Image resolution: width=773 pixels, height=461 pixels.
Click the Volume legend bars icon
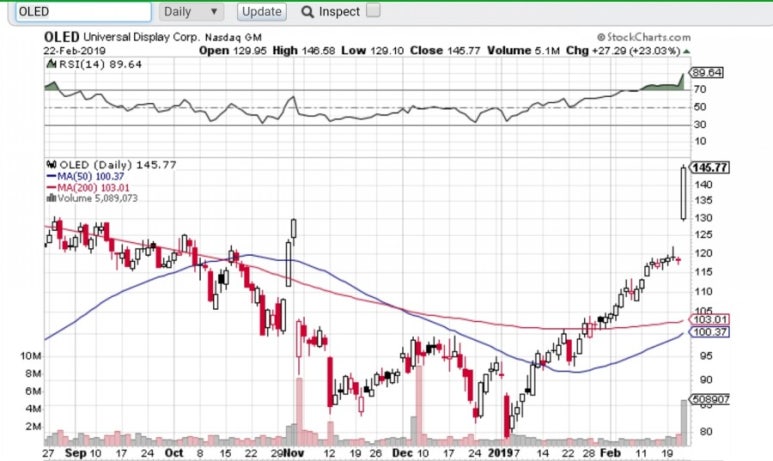pyautogui.click(x=51, y=198)
